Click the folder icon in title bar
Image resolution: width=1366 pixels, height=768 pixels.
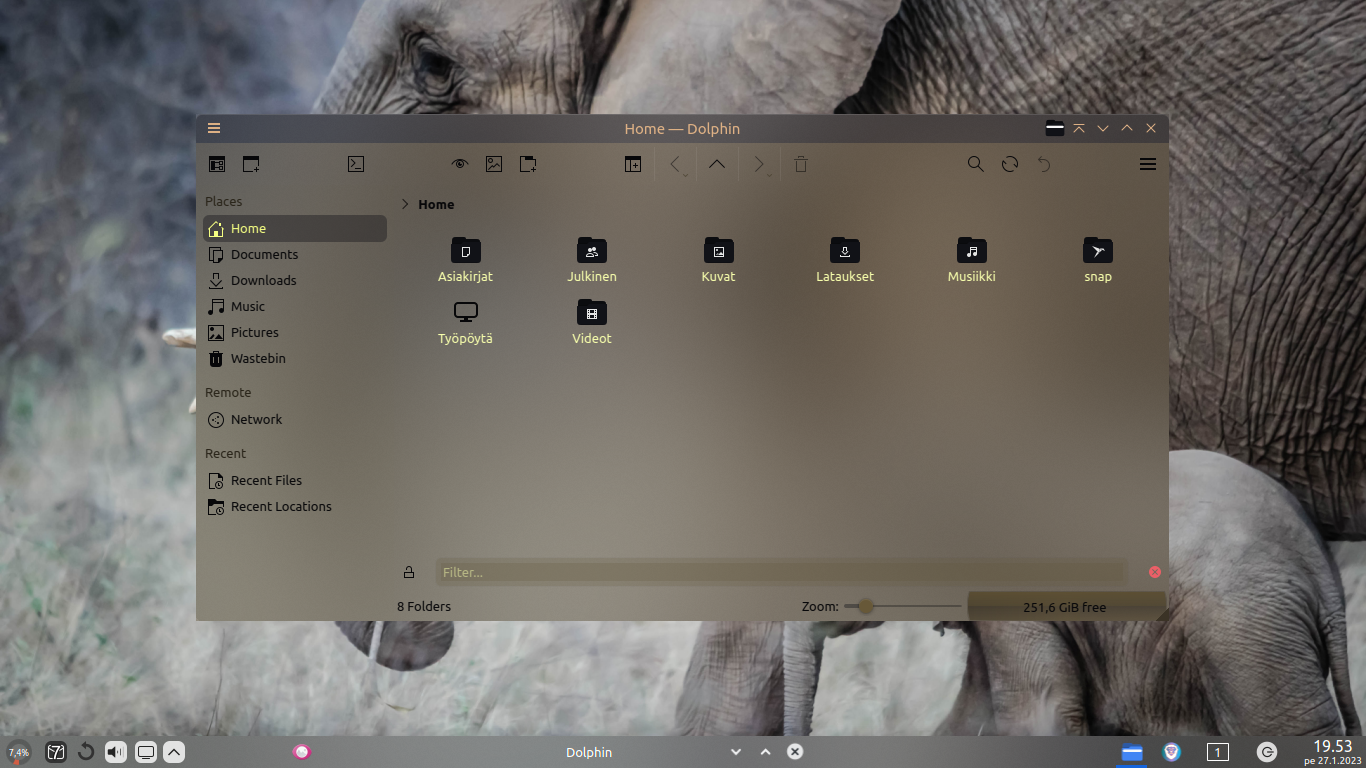point(1055,128)
